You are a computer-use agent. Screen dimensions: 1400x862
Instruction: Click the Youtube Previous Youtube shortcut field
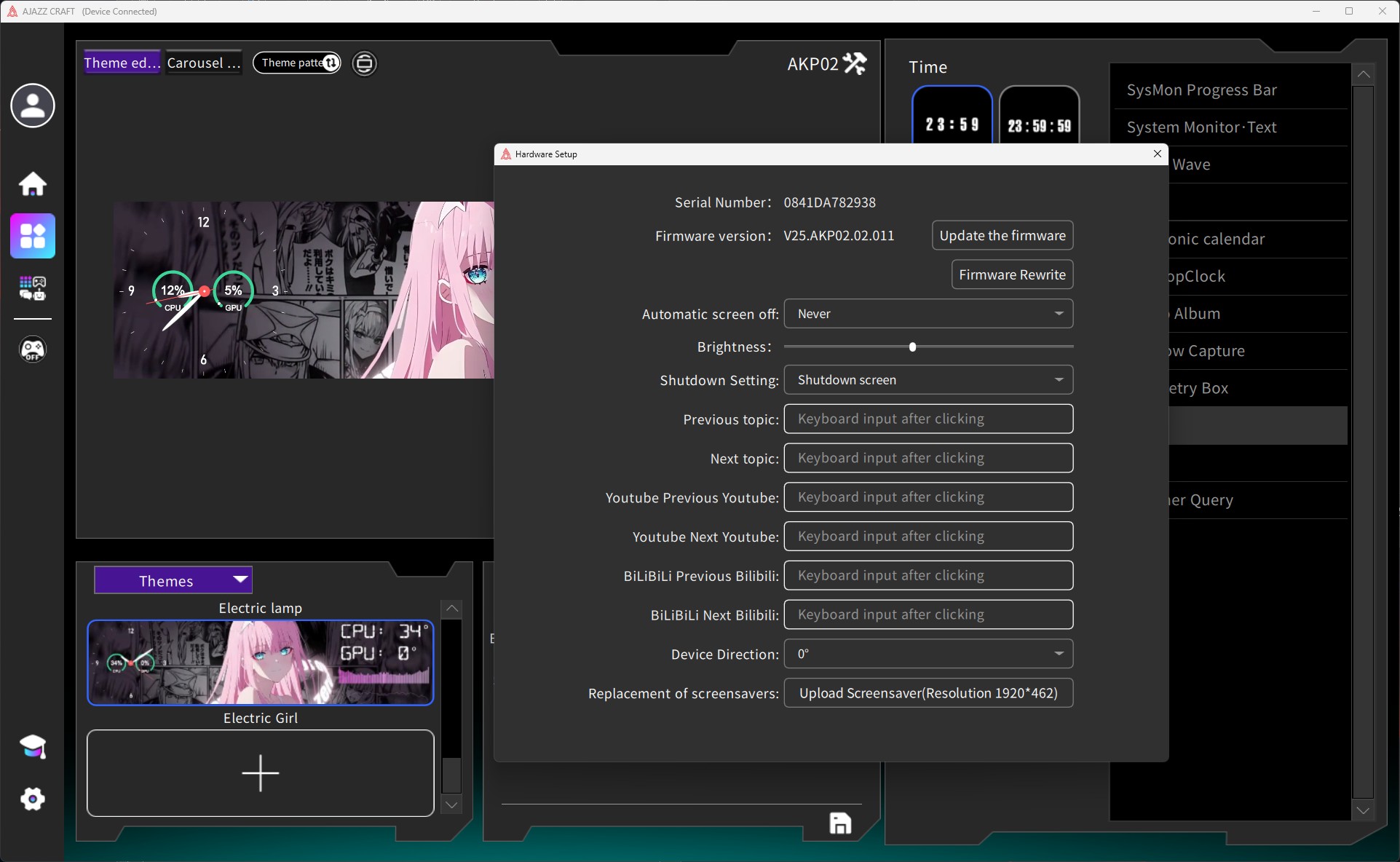[x=928, y=497]
